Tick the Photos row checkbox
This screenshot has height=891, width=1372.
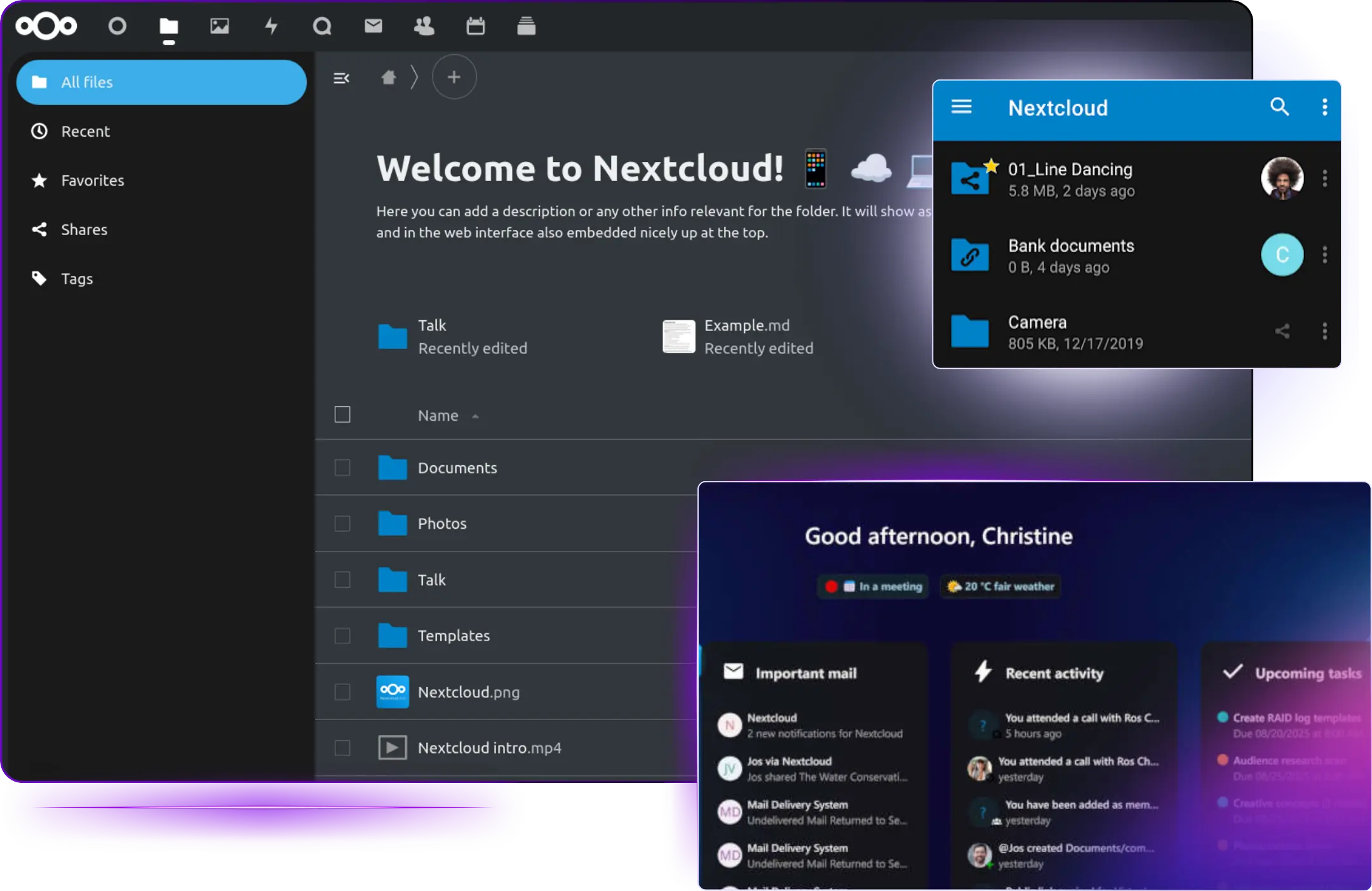pyautogui.click(x=342, y=524)
